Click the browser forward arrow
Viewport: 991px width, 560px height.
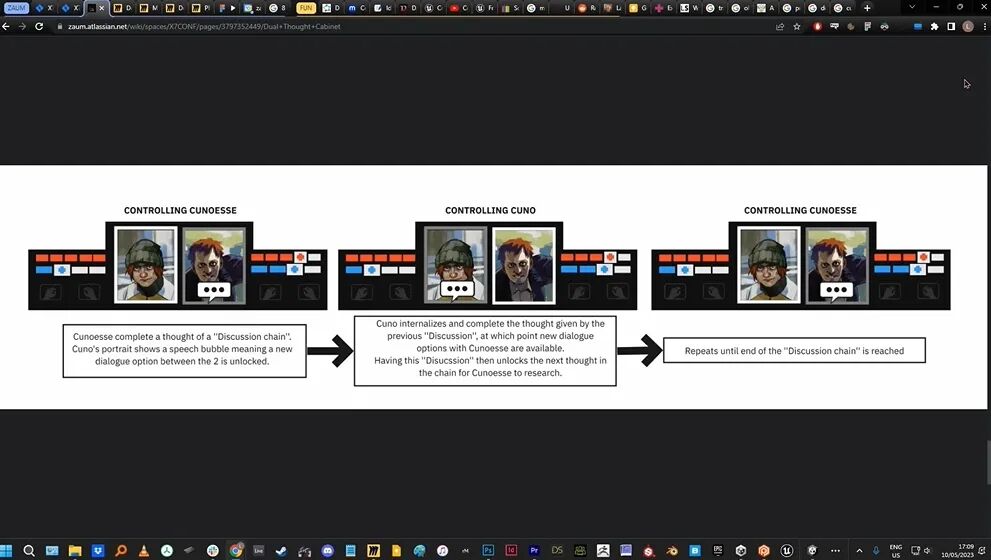(x=23, y=27)
